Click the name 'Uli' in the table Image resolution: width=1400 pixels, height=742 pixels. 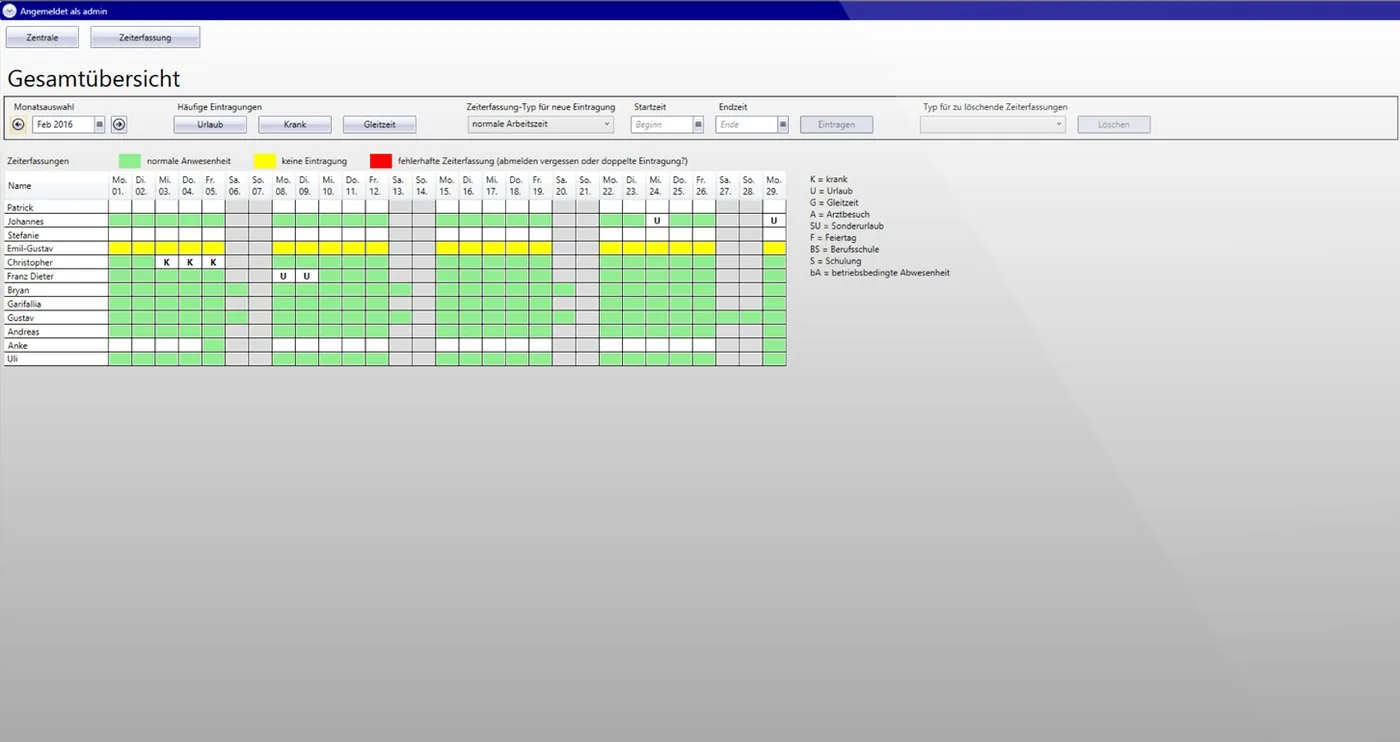tap(12, 358)
